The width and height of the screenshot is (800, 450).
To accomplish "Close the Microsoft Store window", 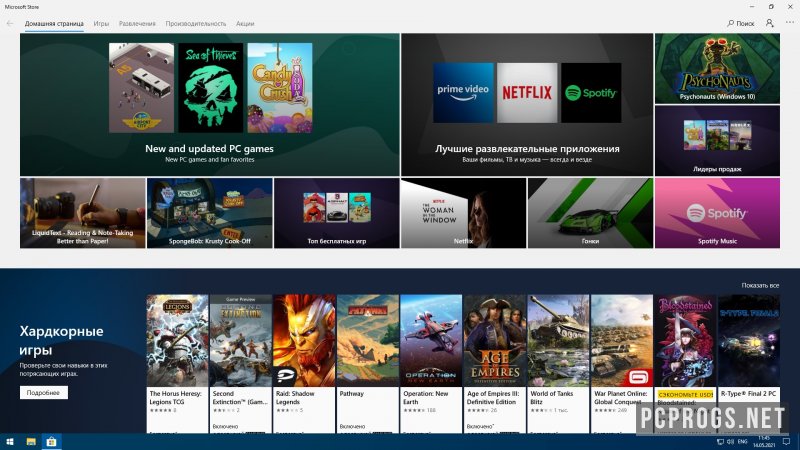I will pyautogui.click(x=790, y=7).
